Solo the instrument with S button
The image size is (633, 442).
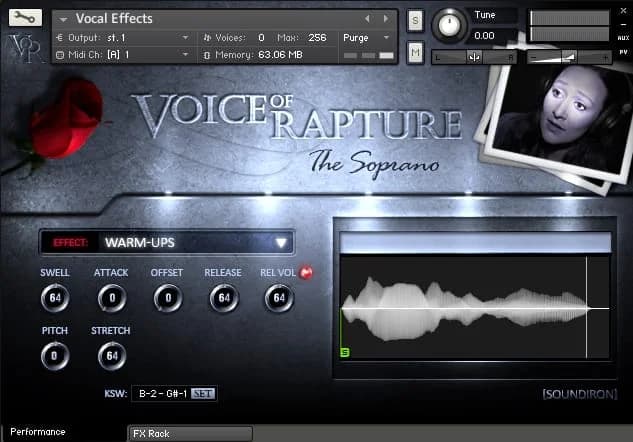[x=415, y=21]
